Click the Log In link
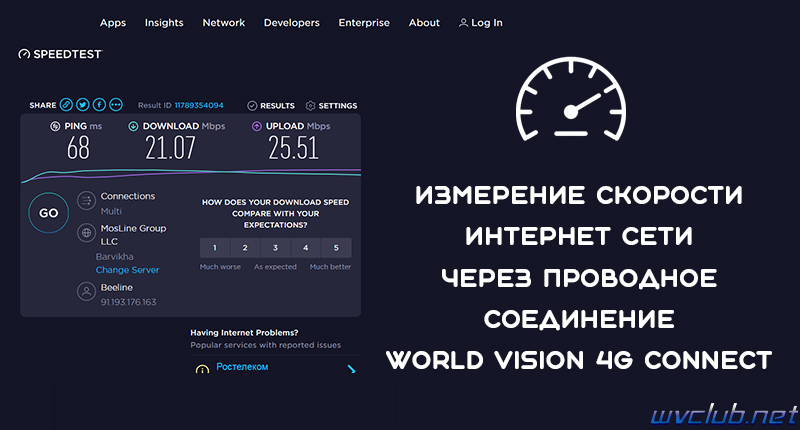This screenshot has width=800, height=430. 487,23
